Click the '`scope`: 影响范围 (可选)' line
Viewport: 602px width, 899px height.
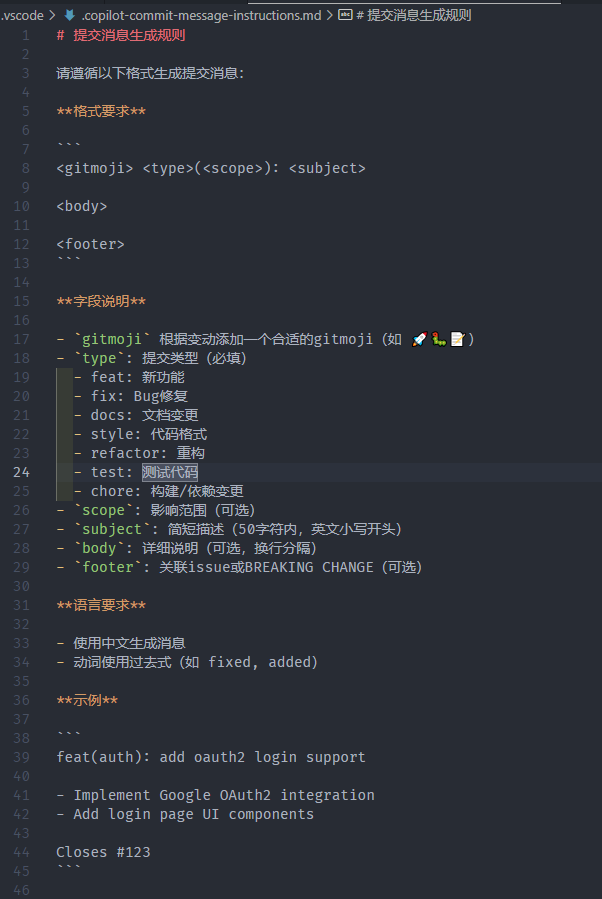point(155,510)
